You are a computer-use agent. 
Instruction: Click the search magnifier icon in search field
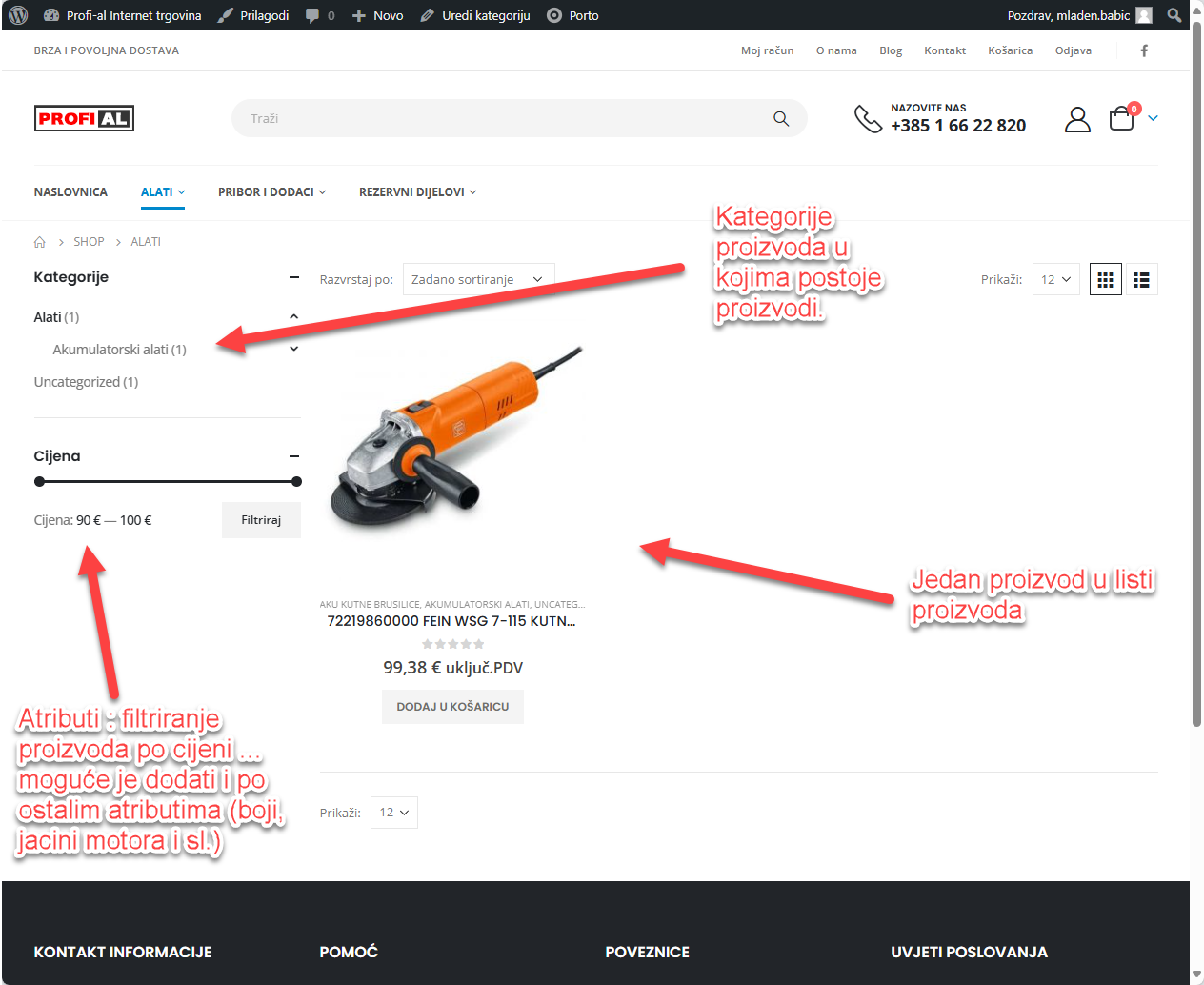tap(781, 119)
